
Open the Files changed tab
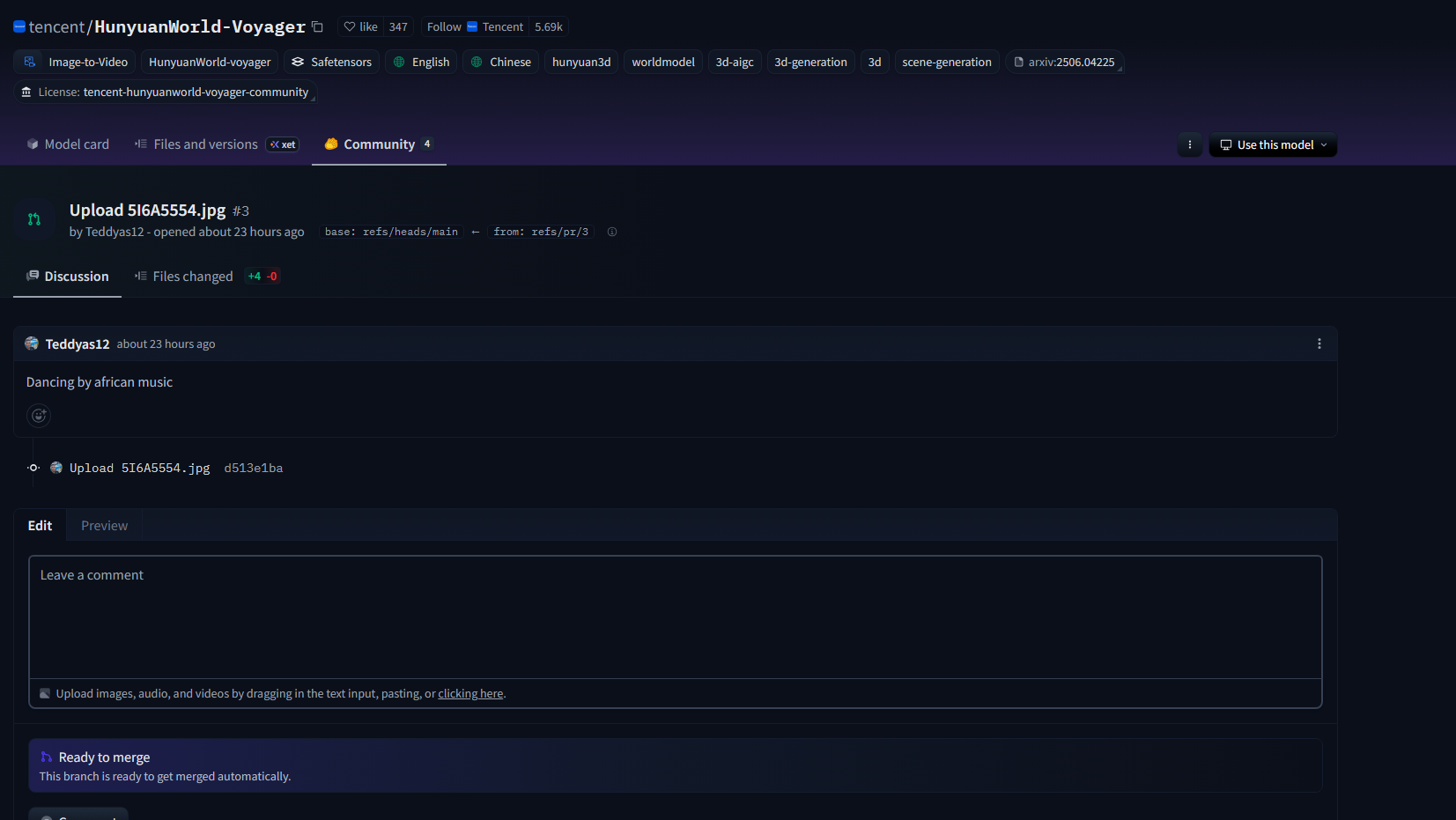click(x=206, y=277)
